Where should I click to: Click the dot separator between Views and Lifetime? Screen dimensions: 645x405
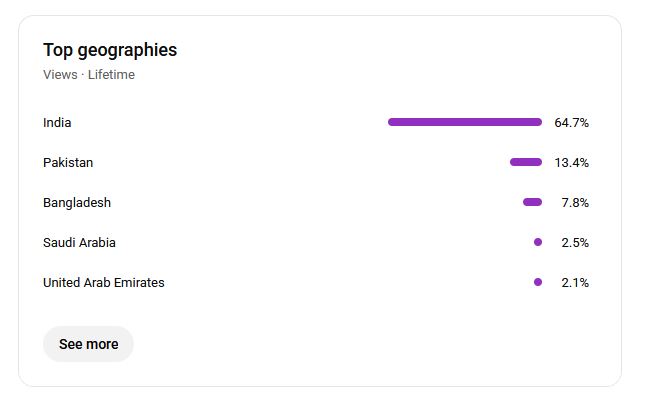point(83,75)
